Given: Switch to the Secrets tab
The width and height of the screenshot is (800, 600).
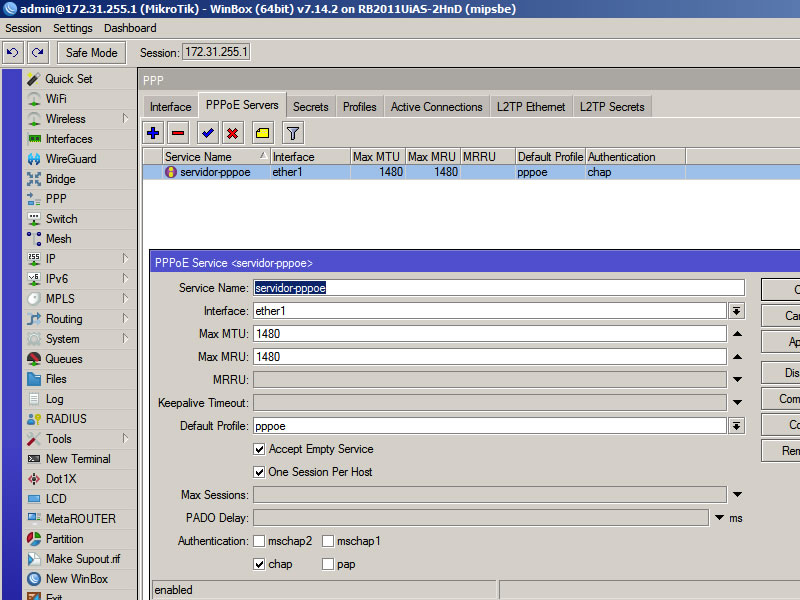Looking at the screenshot, I should coord(310,105).
